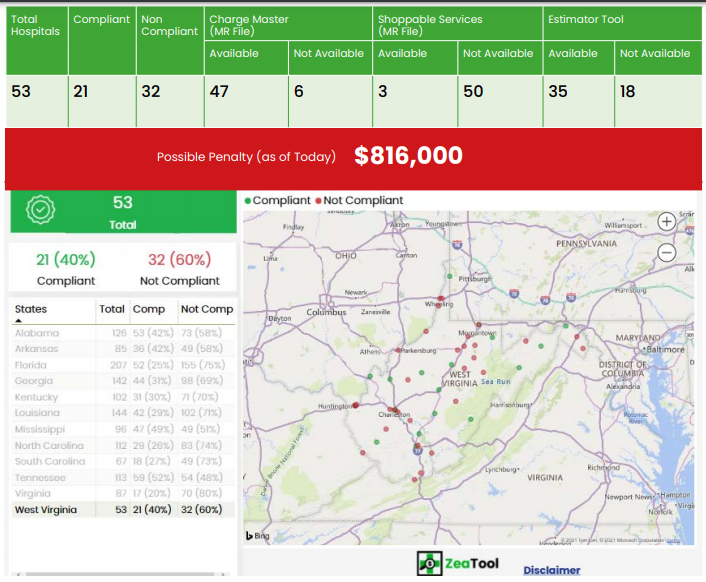Open the Disclaimer link
Image resolution: width=706 pixels, height=582 pixels.
[551, 570]
